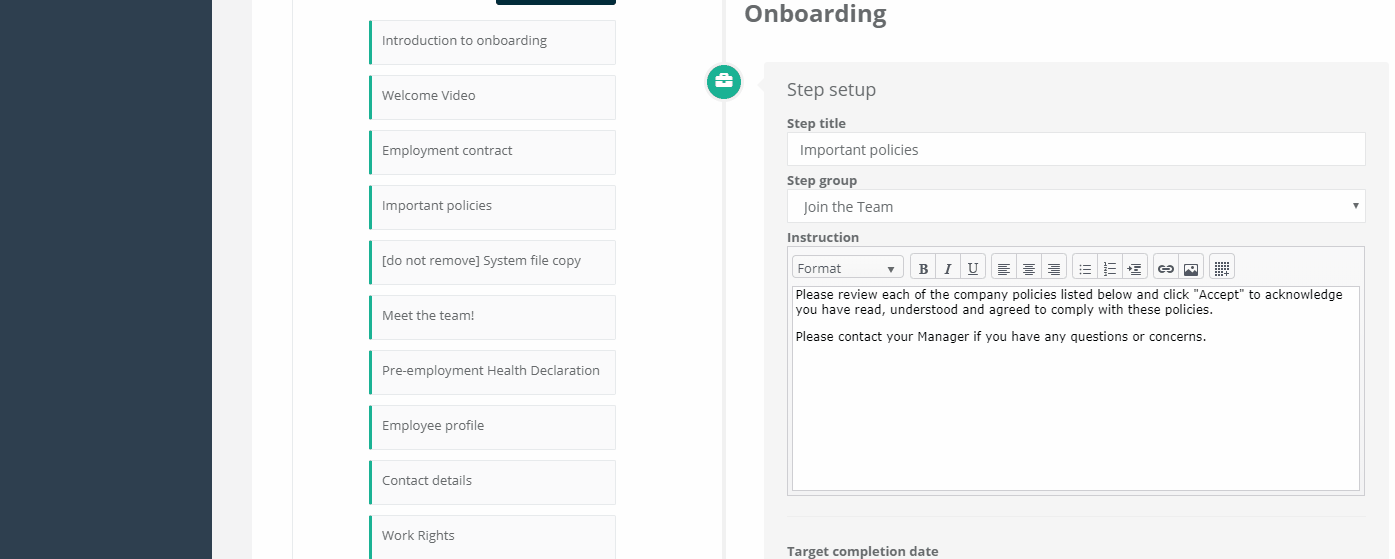The width and height of the screenshot is (1395, 559).
Task: Align instruction text left
Action: pos(1004,268)
